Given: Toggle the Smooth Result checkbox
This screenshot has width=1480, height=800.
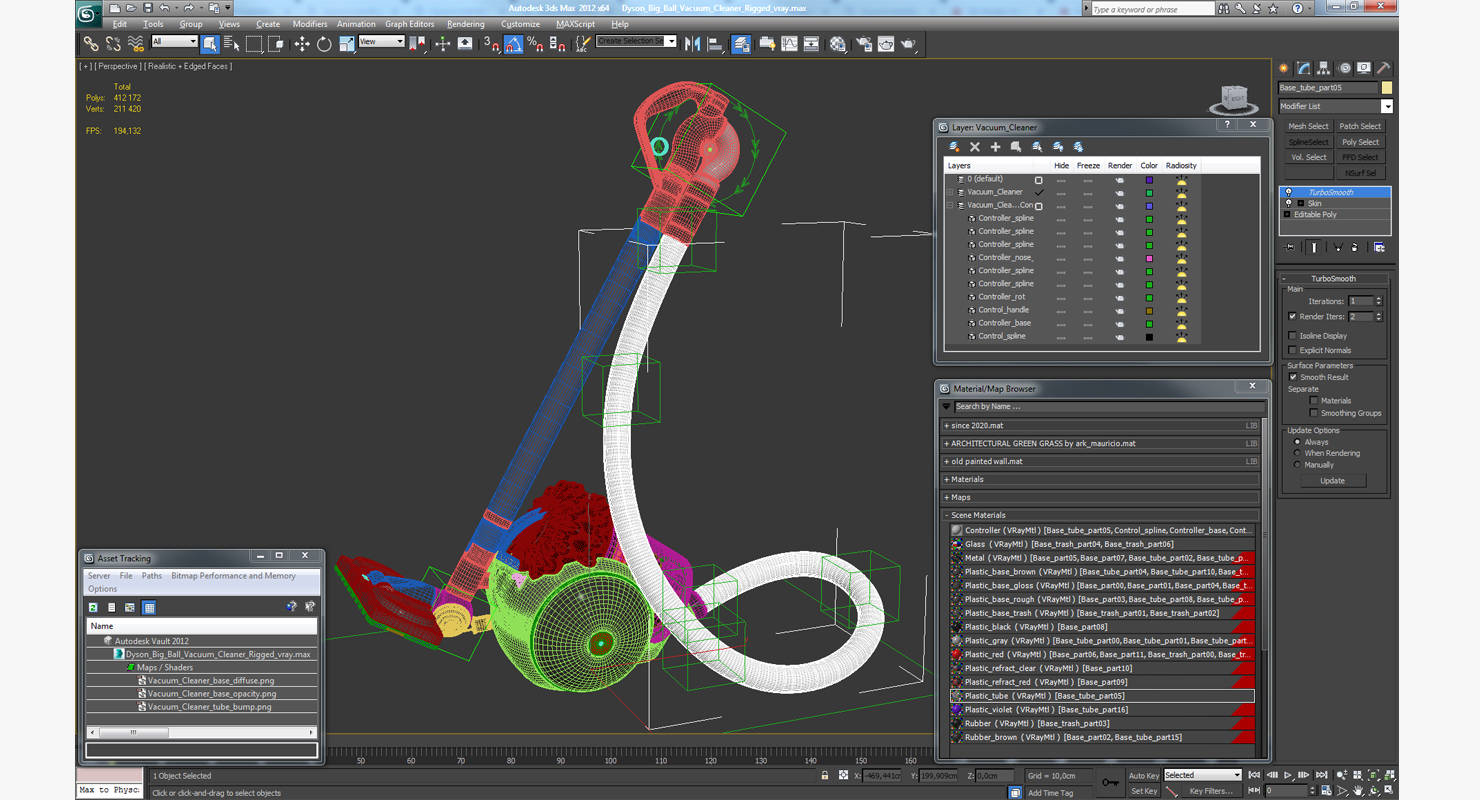Looking at the screenshot, I should [1293, 377].
